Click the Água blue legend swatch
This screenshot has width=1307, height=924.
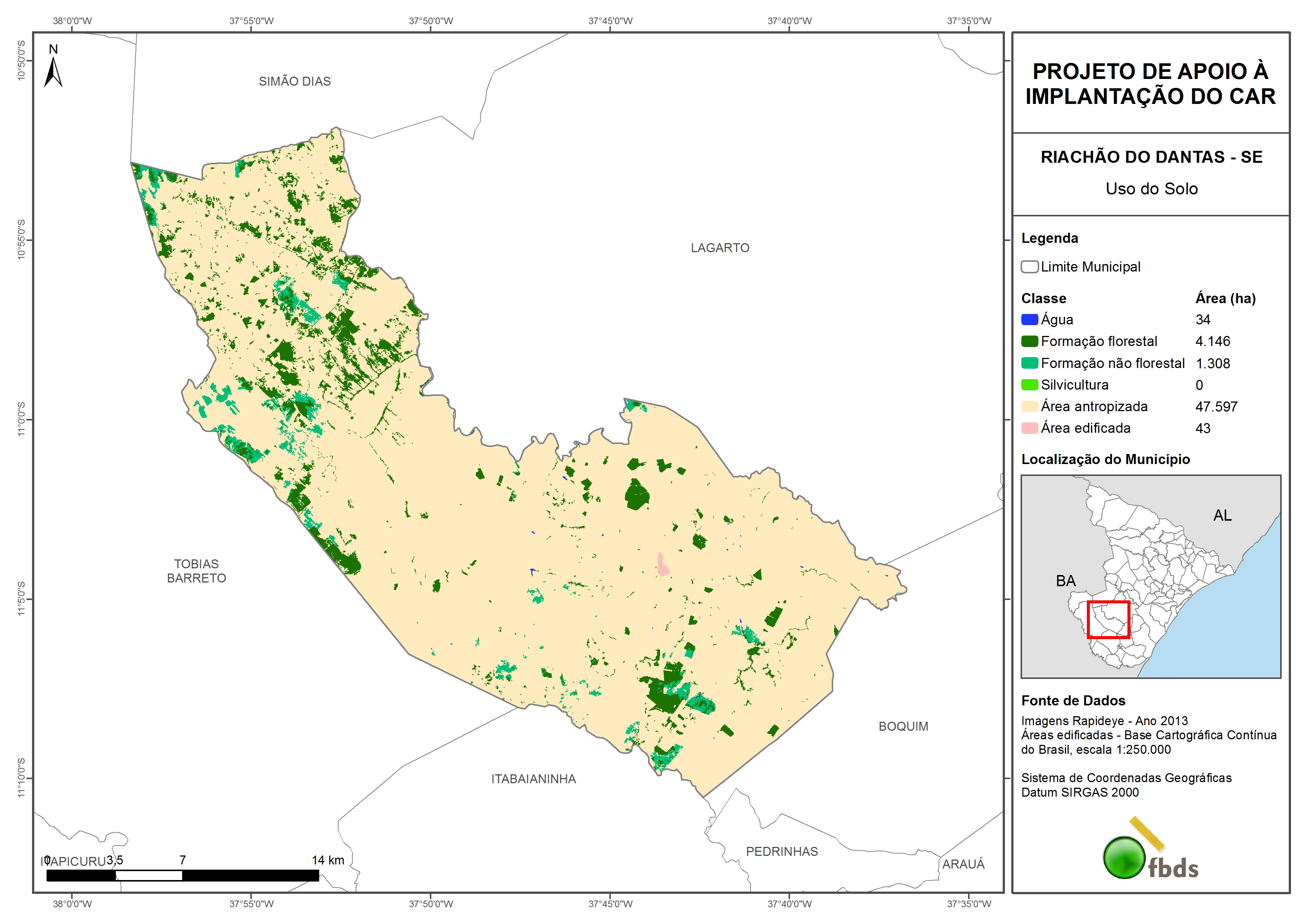coord(1029,320)
